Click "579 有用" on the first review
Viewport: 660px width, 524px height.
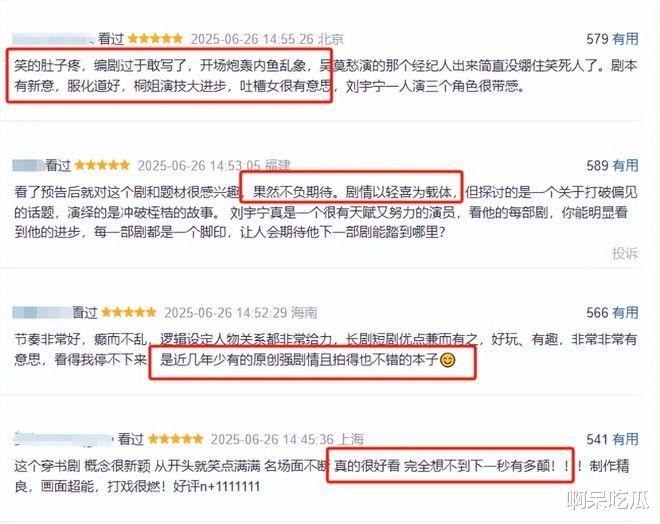tap(612, 39)
